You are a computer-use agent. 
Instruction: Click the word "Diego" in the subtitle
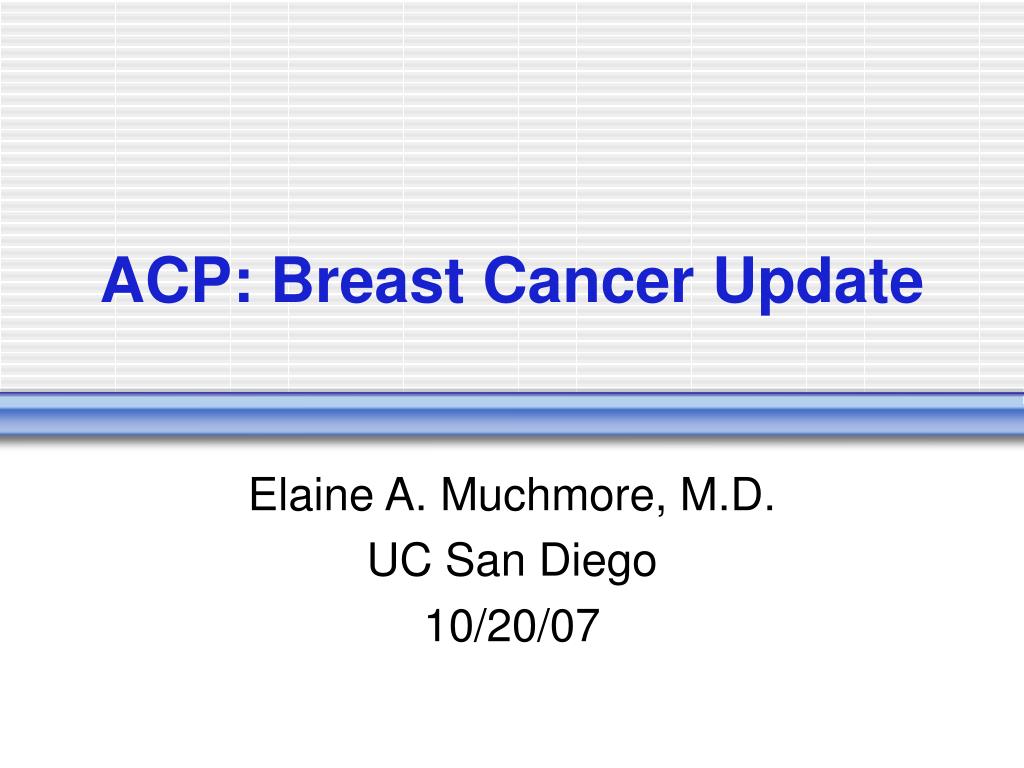pyautogui.click(x=598, y=563)
